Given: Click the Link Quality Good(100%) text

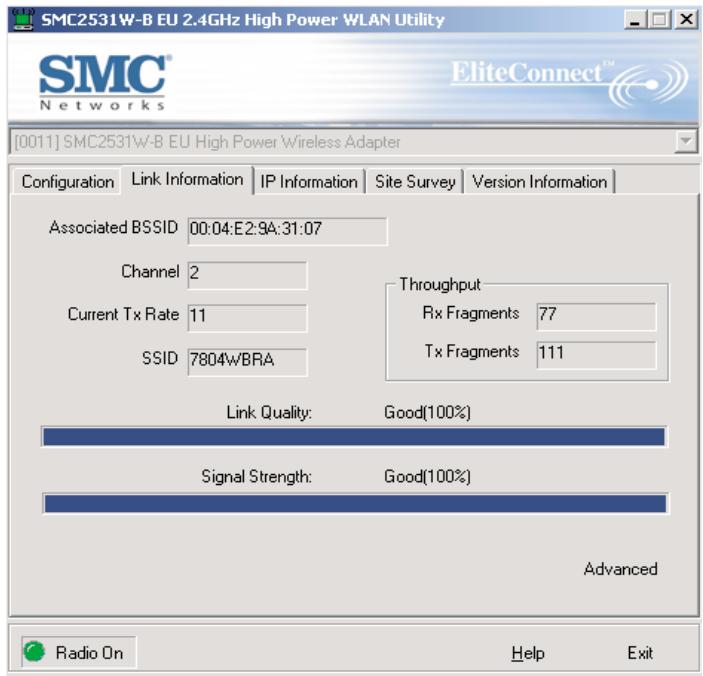Looking at the screenshot, I should 427,412.
